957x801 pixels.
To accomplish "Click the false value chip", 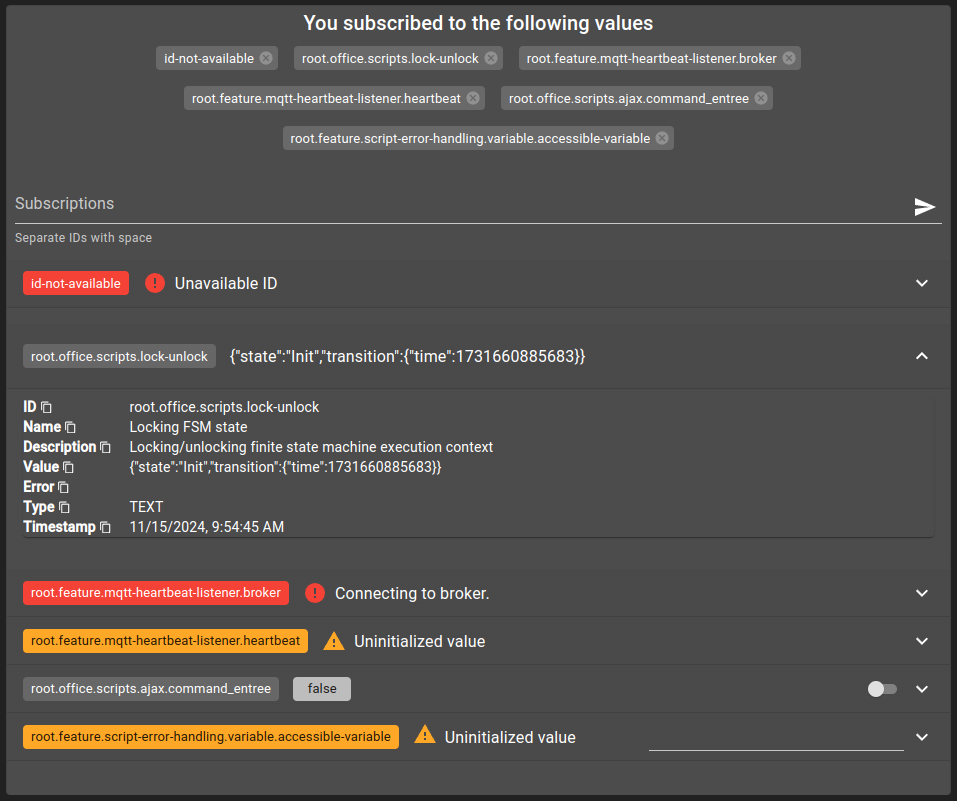I will [322, 689].
